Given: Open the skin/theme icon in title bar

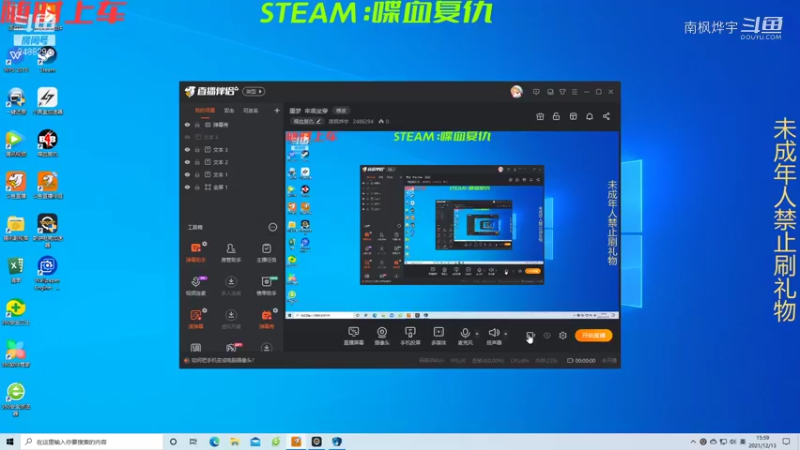Looking at the screenshot, I should tap(562, 92).
